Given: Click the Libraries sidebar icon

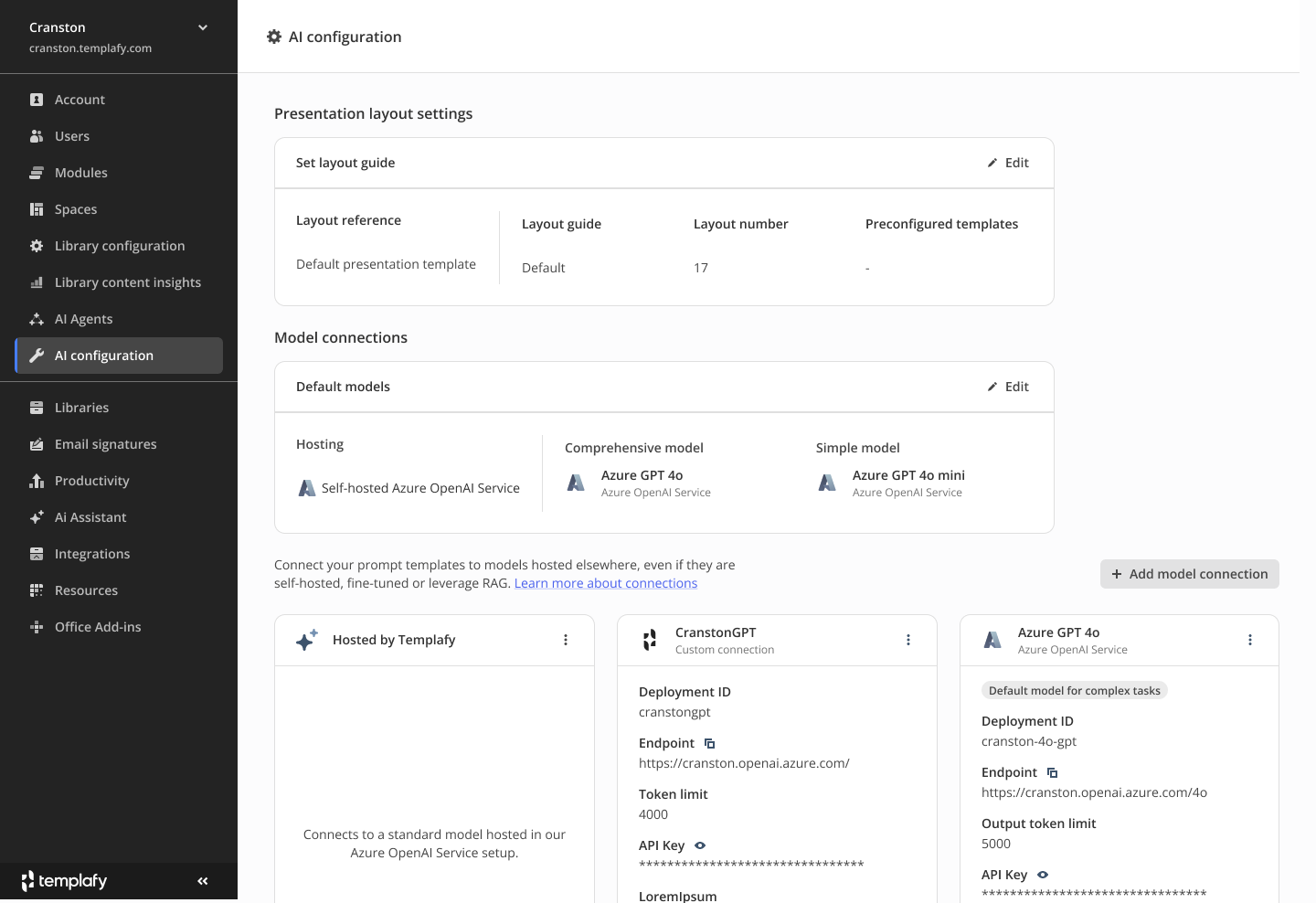Looking at the screenshot, I should (37, 408).
